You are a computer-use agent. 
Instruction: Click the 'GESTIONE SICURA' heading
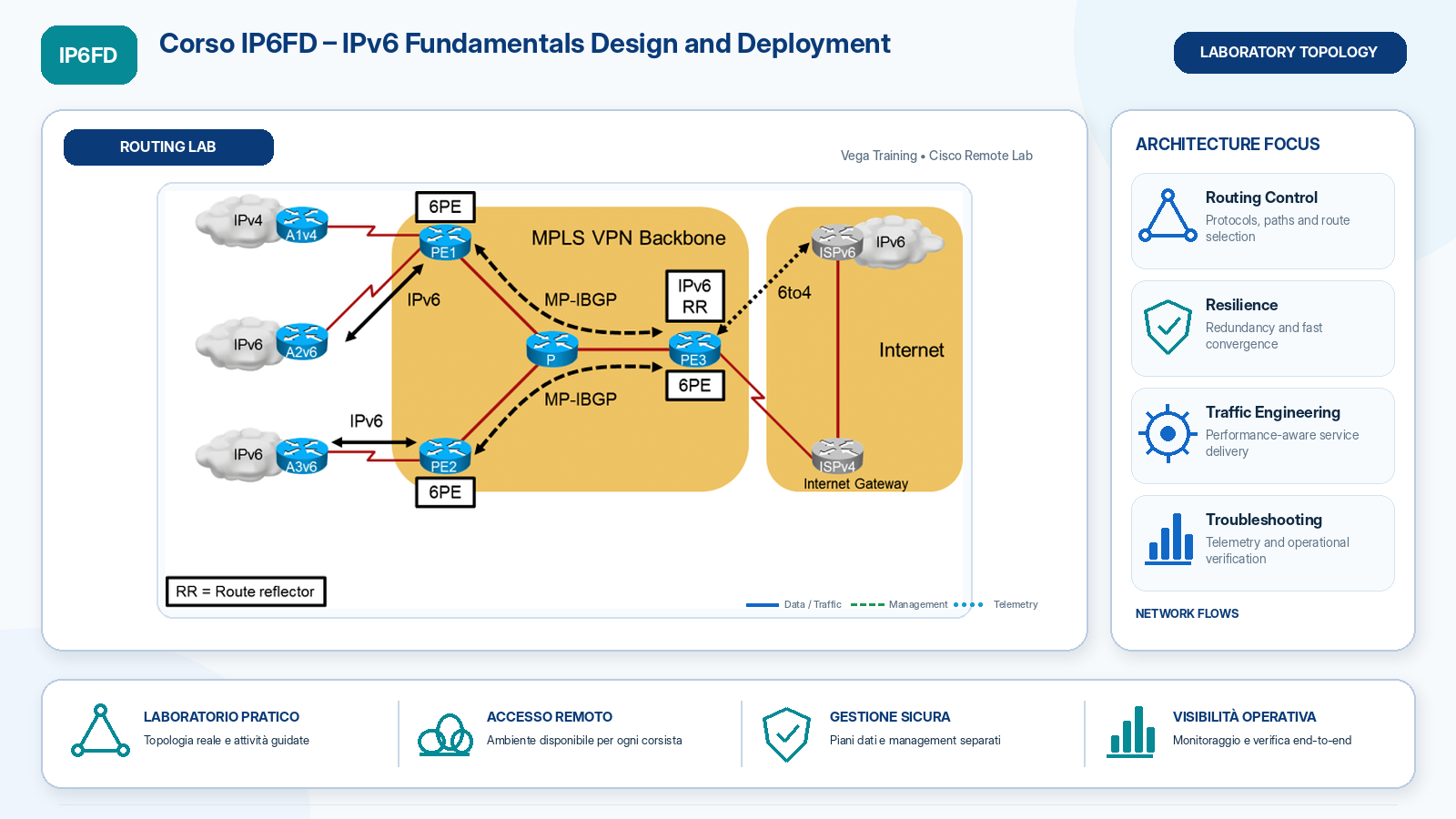890,717
